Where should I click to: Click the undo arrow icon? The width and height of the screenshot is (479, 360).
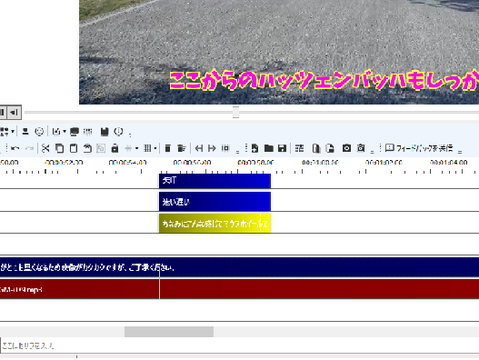click(15, 148)
